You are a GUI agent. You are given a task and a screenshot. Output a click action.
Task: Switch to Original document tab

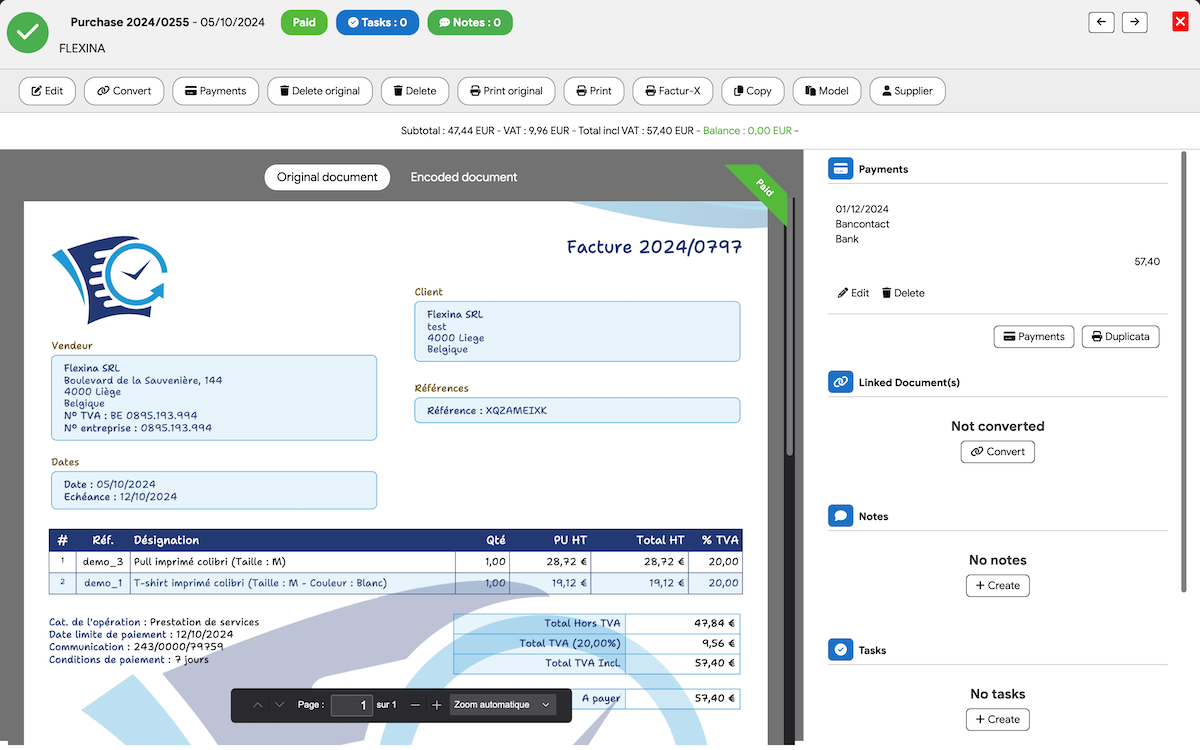[327, 177]
